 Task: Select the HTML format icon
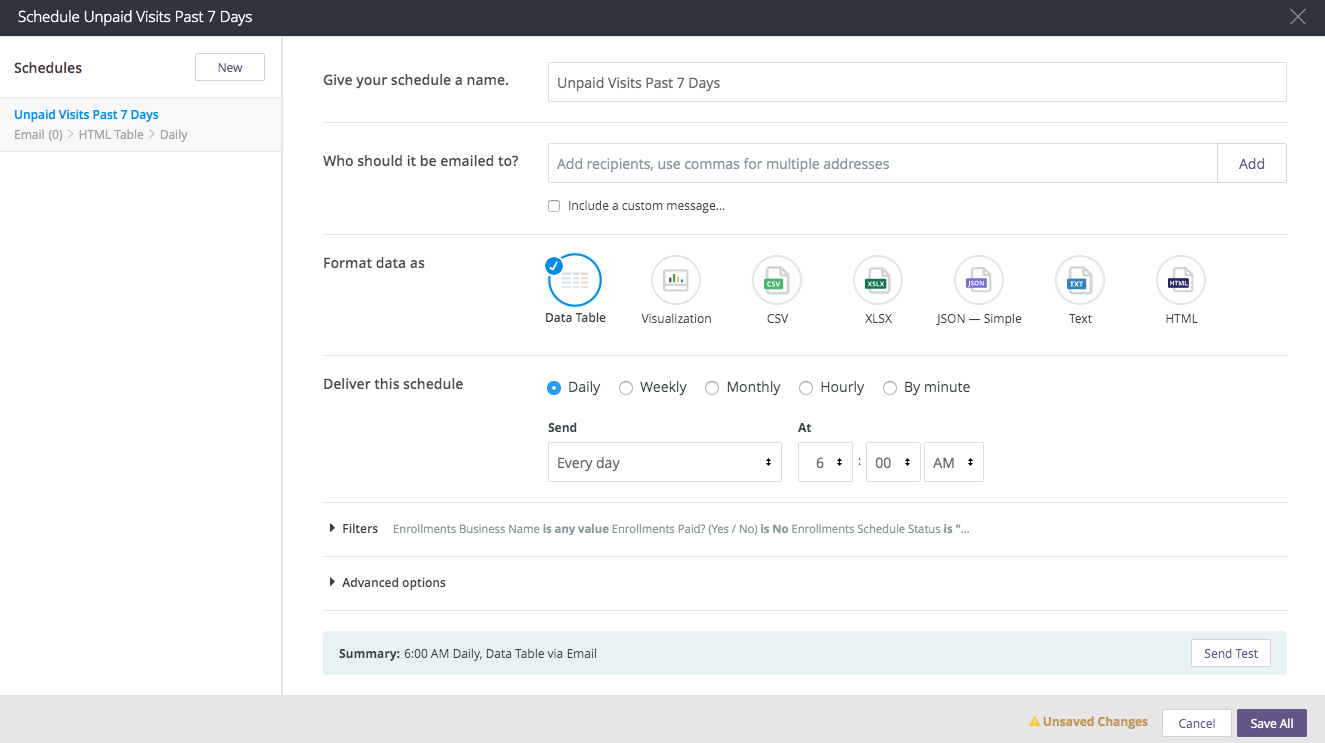tap(1180, 281)
